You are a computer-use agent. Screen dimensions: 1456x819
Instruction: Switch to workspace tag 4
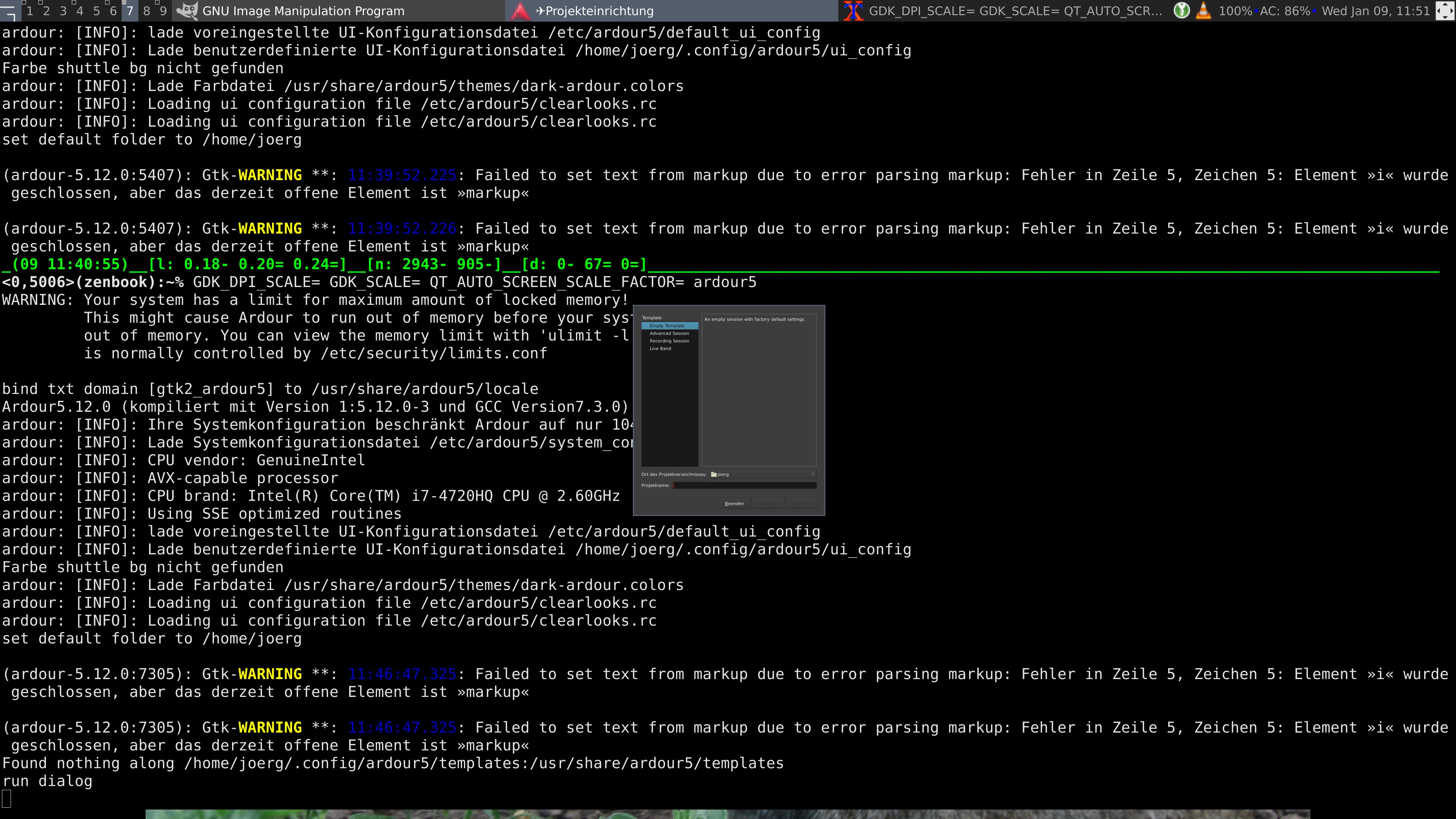coord(80,11)
